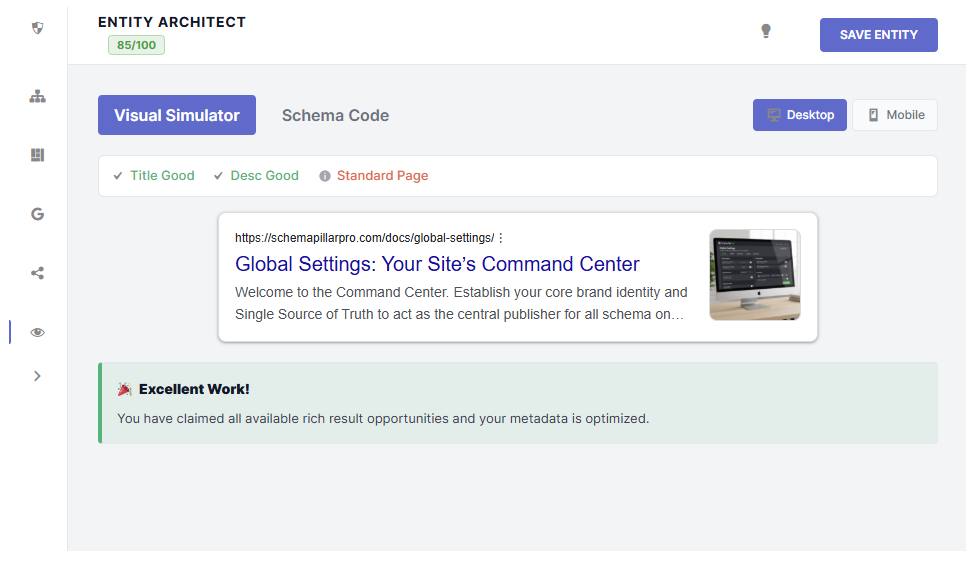The image size is (974, 562).
Task: Select the grid layout sidebar icon
Action: (x=37, y=155)
